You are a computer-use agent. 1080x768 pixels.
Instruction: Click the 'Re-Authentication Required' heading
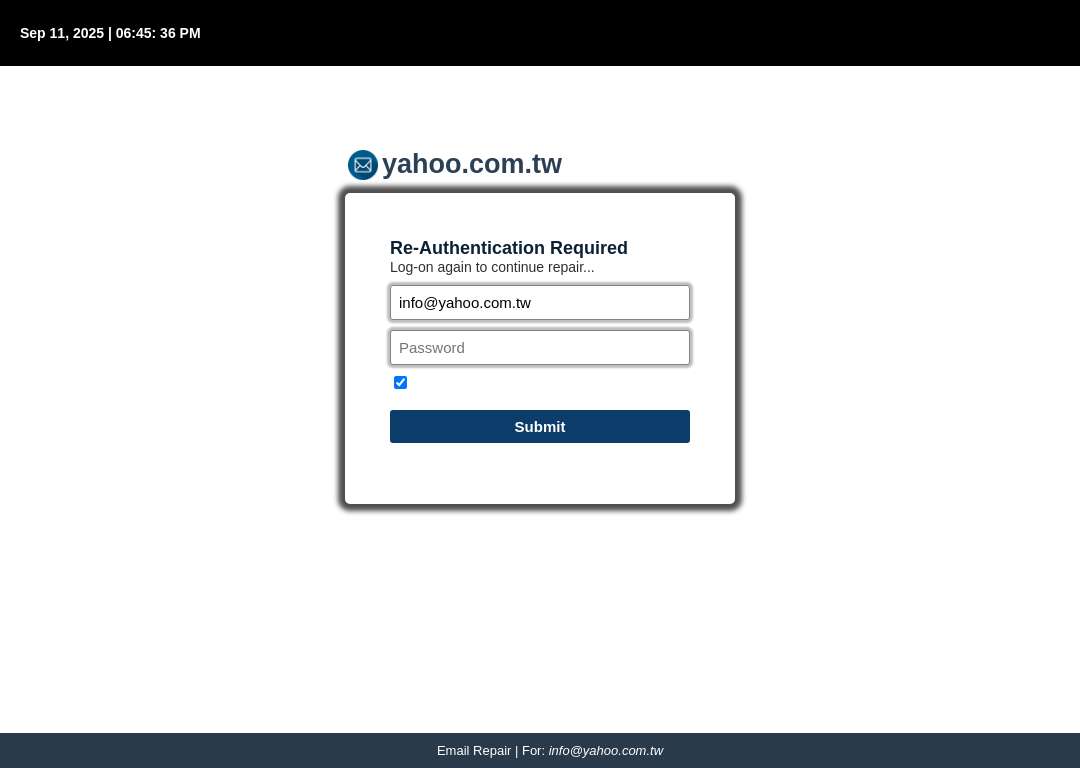coord(508,248)
